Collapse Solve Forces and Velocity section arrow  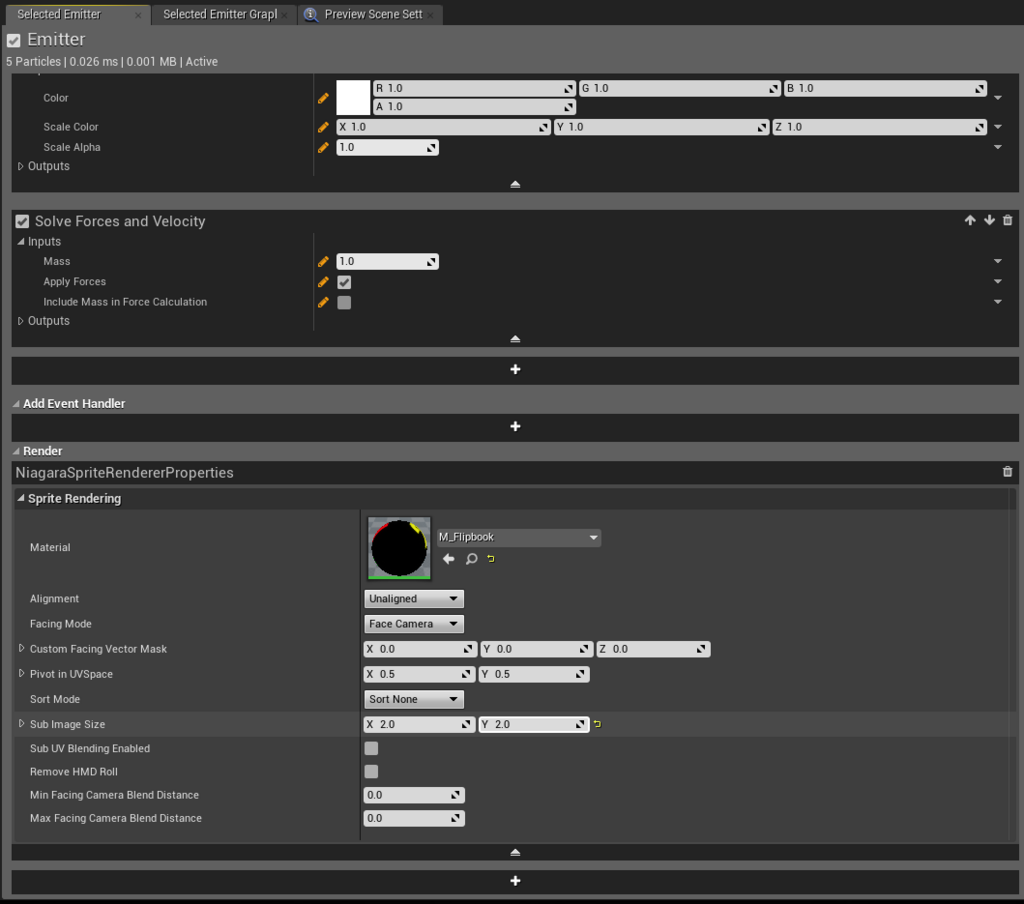click(515, 339)
